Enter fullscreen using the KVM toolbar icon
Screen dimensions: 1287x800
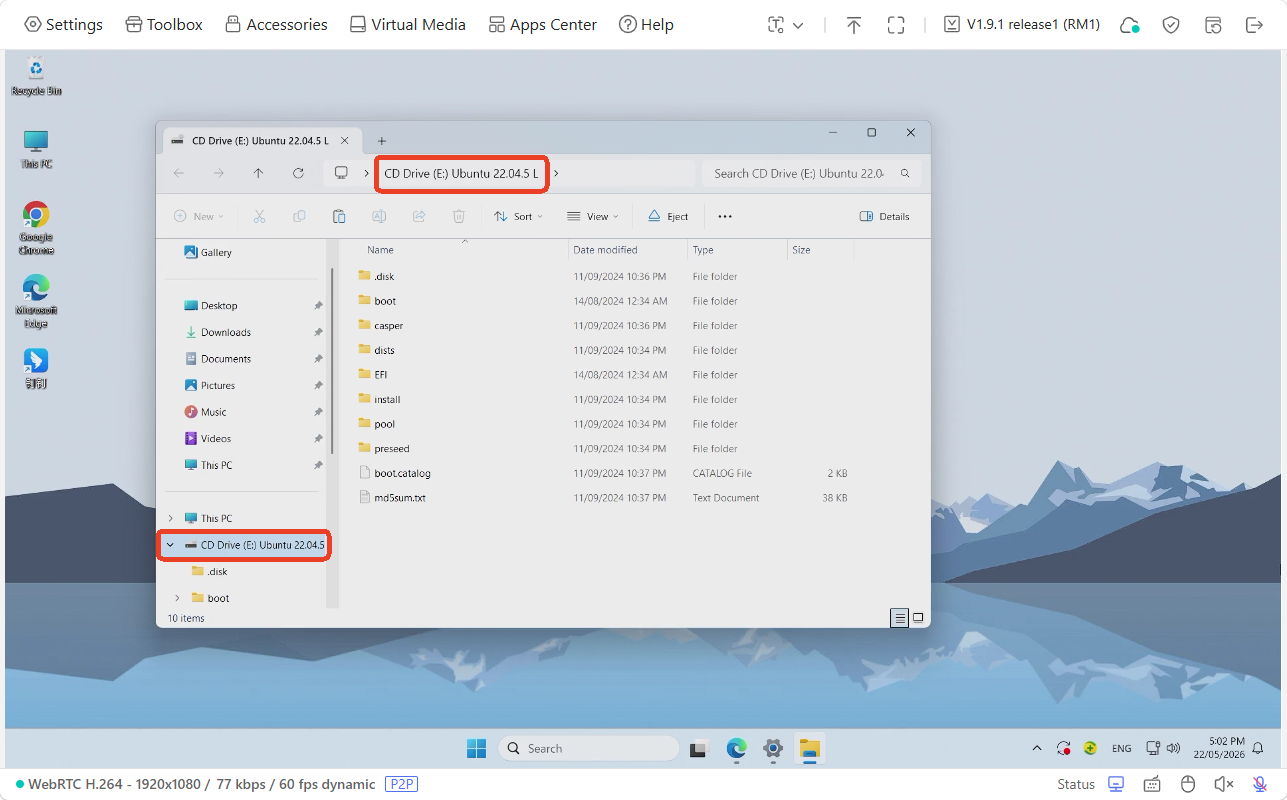coord(896,25)
